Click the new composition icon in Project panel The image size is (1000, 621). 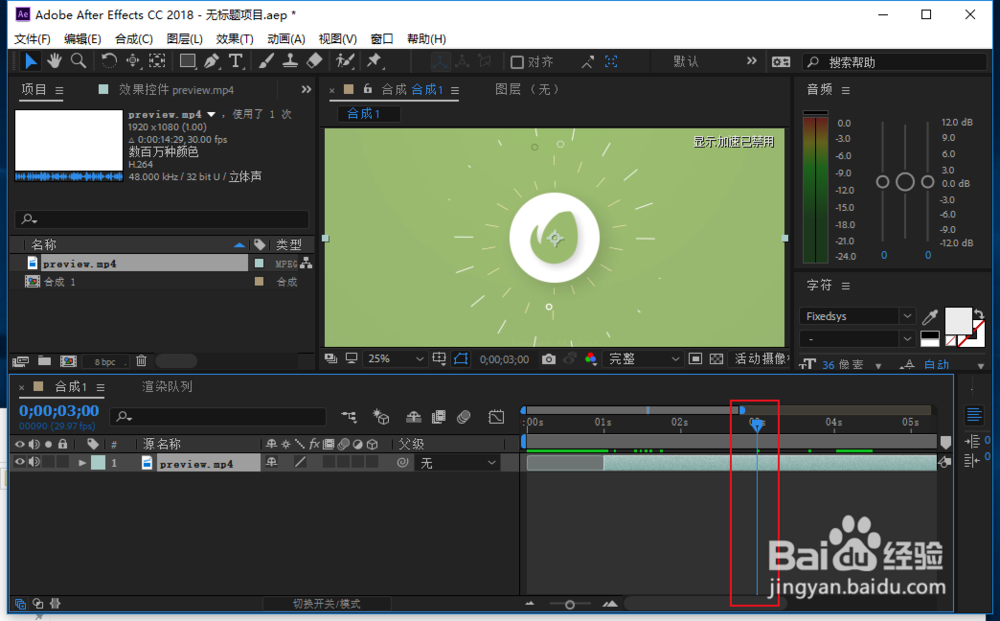click(68, 361)
